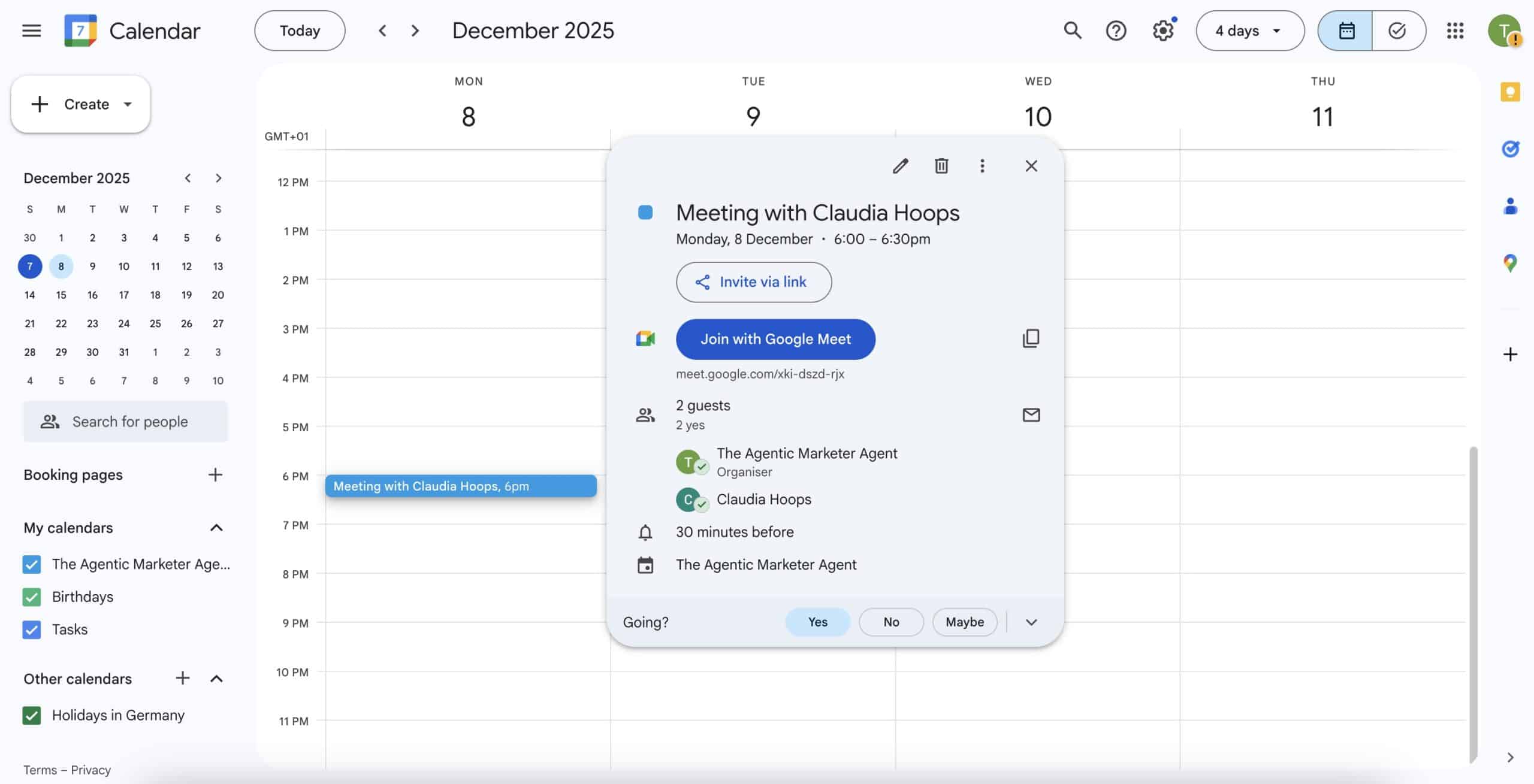Copy the Meet link with the copy icon
1534x784 pixels.
click(x=1031, y=339)
